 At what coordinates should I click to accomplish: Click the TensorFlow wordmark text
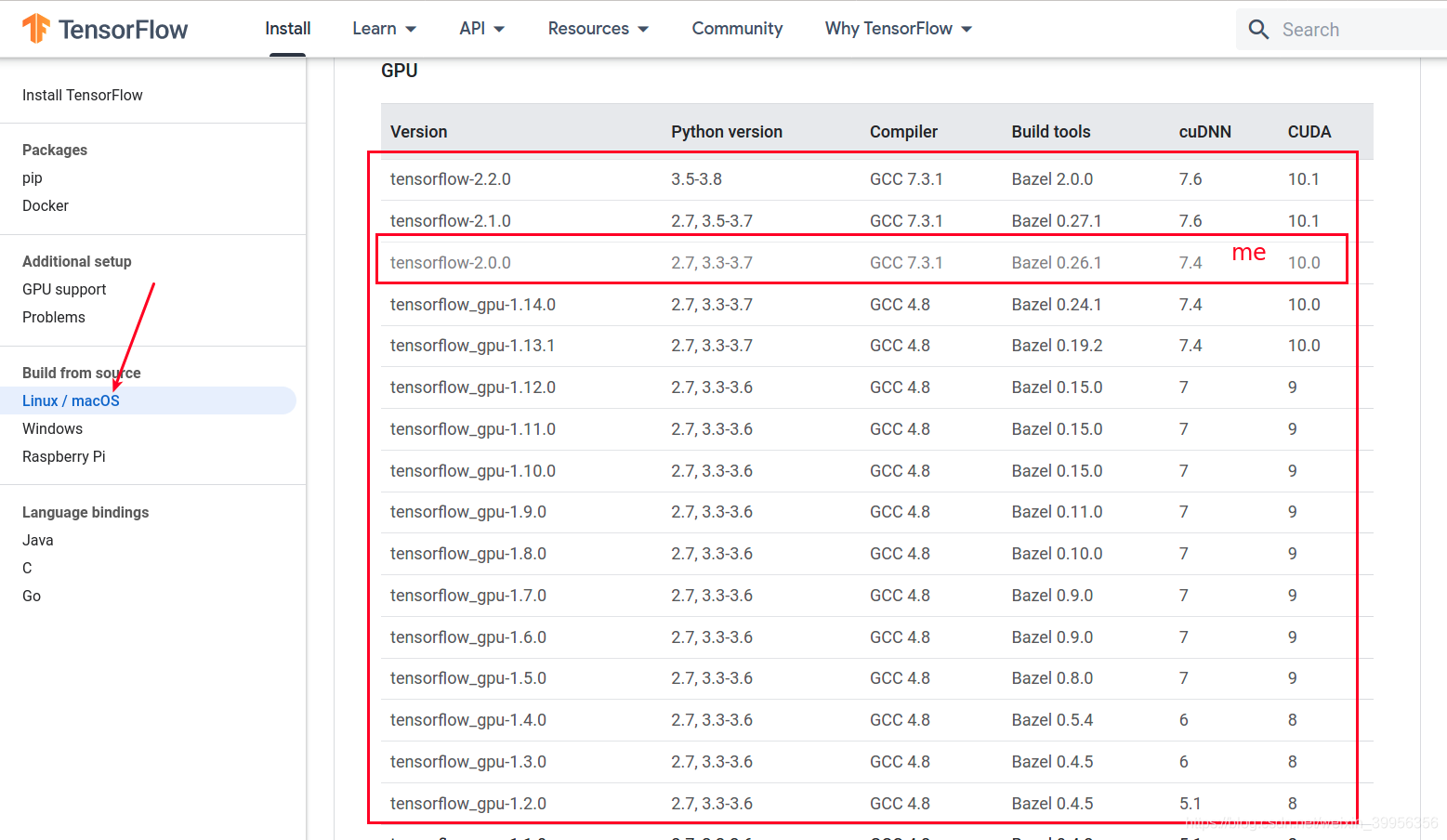pyautogui.click(x=123, y=30)
